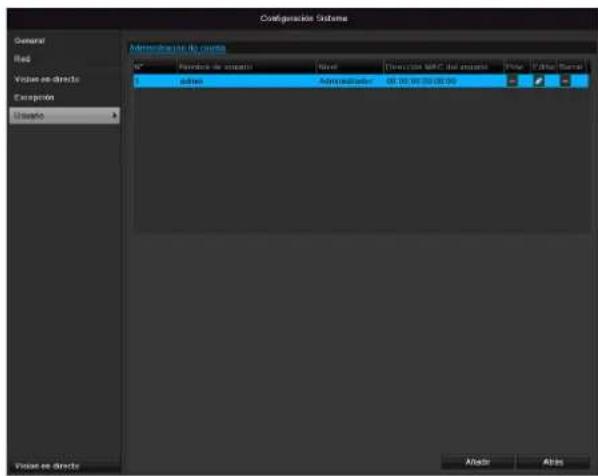The image size is (598, 476).
Task: Click the Administrador level cell
Action: point(346,81)
